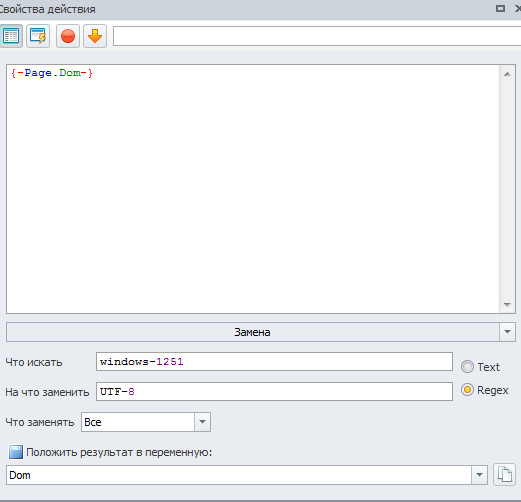Click the Что искать input field
Image resolution: width=521 pixels, height=502 pixels.
[x=274, y=362]
